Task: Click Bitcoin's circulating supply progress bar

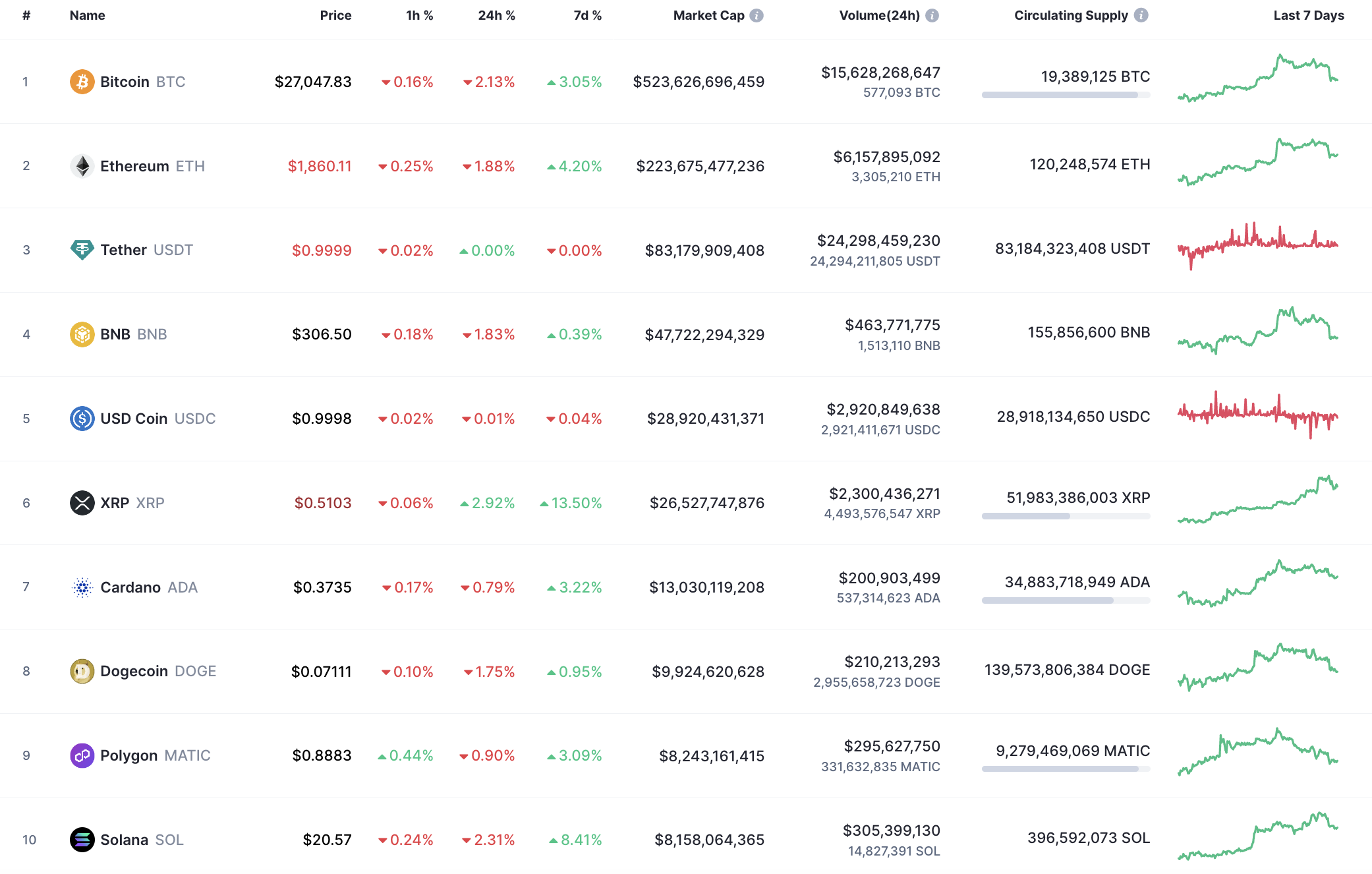Action: [x=1065, y=96]
